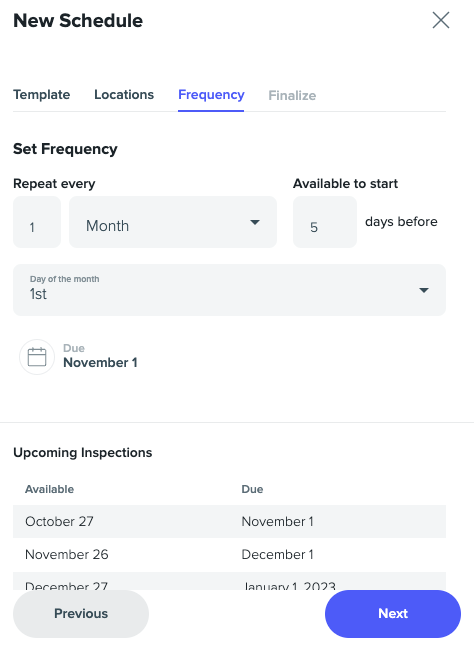This screenshot has width=474, height=651.
Task: Focus the Available to start days field
Action: (x=325, y=222)
